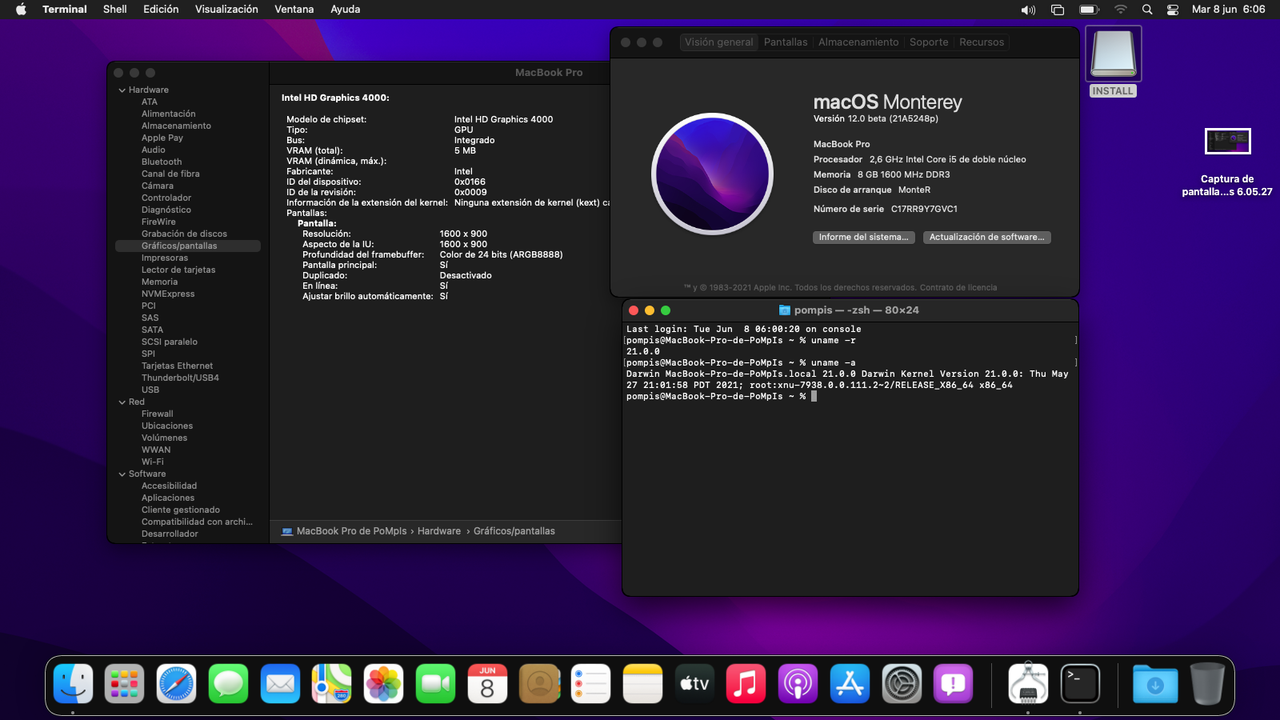The height and width of the screenshot is (720, 1280).
Task: Open Calendar showing June 8
Action: pos(487,684)
